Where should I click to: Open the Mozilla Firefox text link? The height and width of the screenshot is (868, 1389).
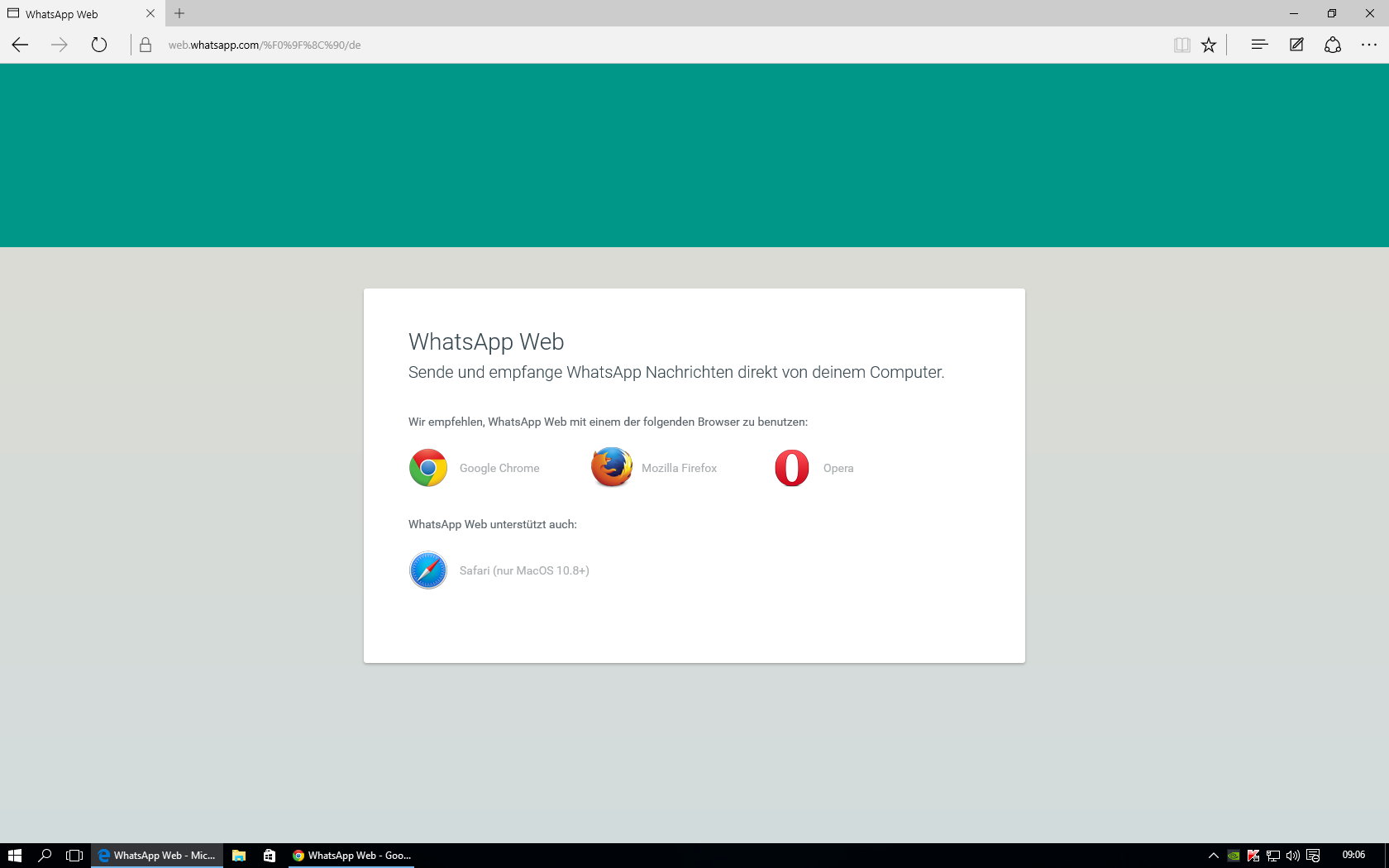pyautogui.click(x=679, y=468)
